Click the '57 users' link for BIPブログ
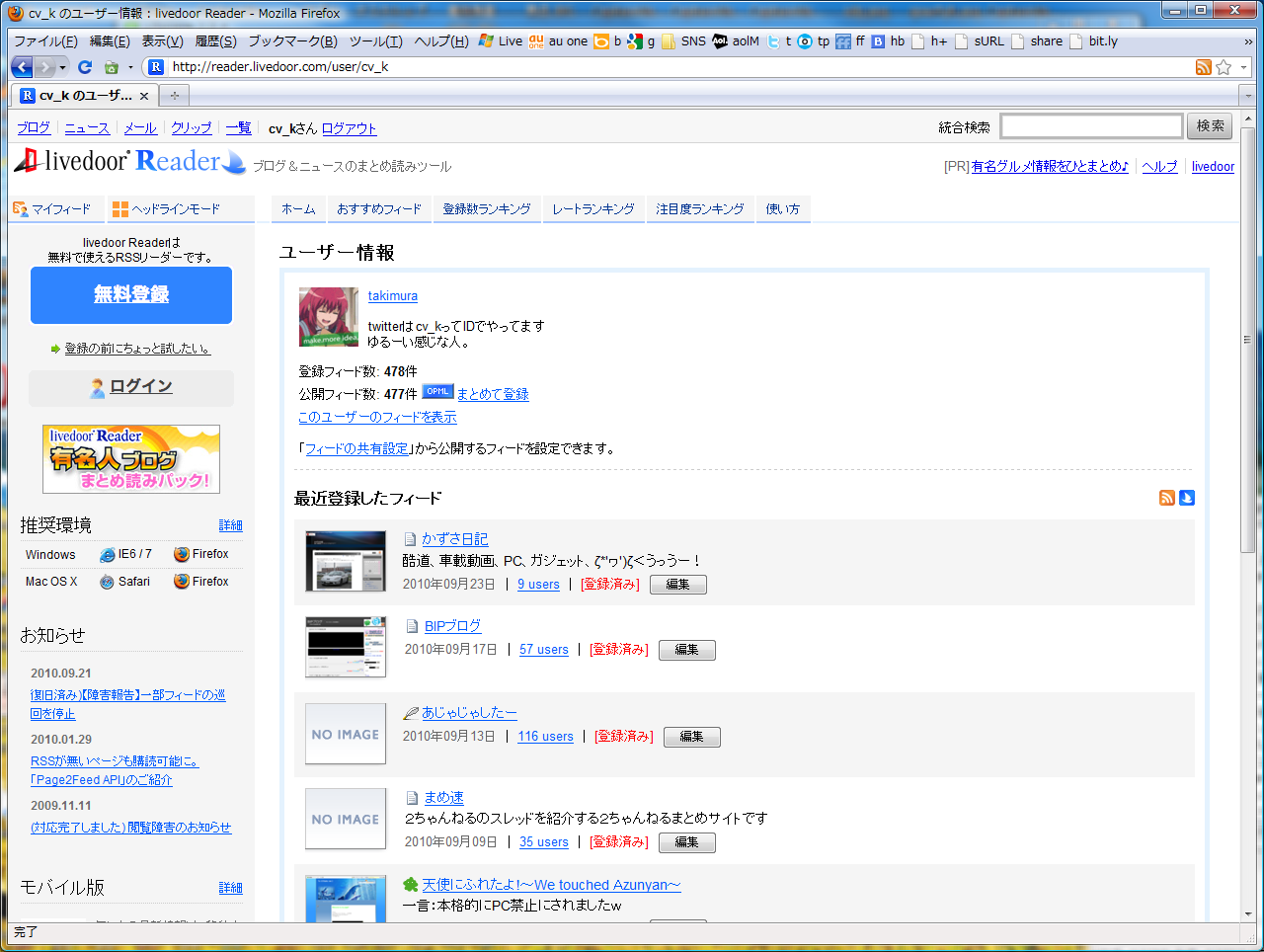This screenshot has height=952, width=1264. pos(544,650)
